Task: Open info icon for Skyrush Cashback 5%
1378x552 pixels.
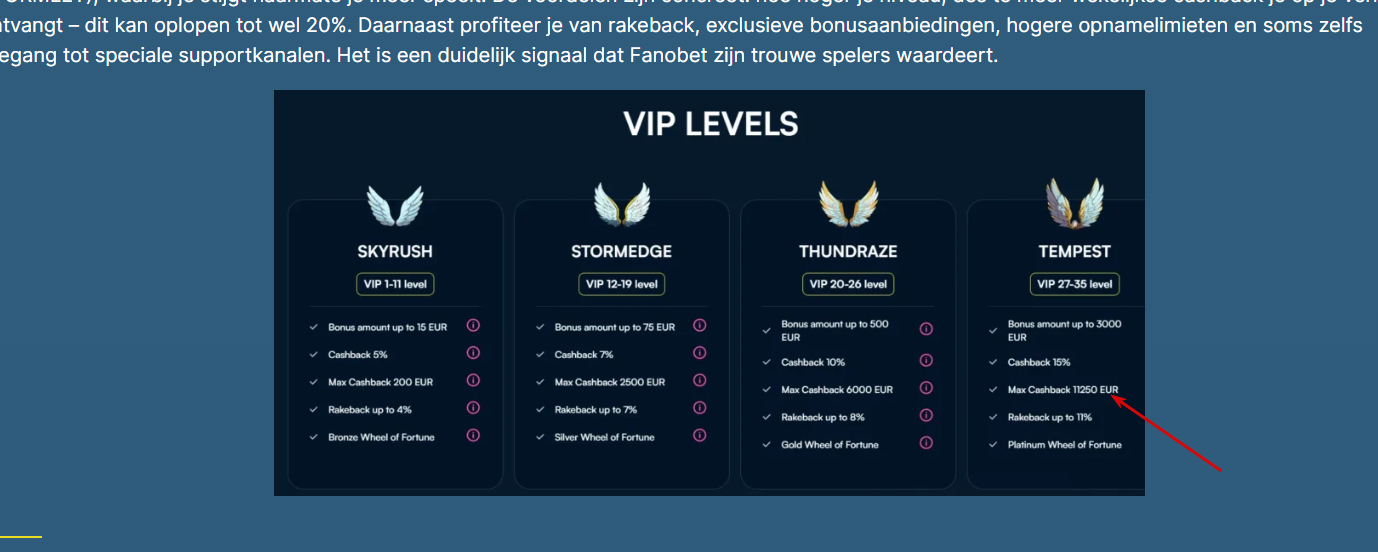Action: (x=473, y=353)
